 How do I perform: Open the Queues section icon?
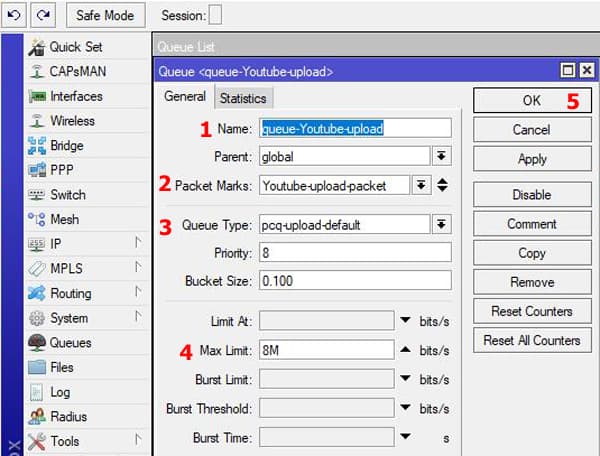(37, 343)
